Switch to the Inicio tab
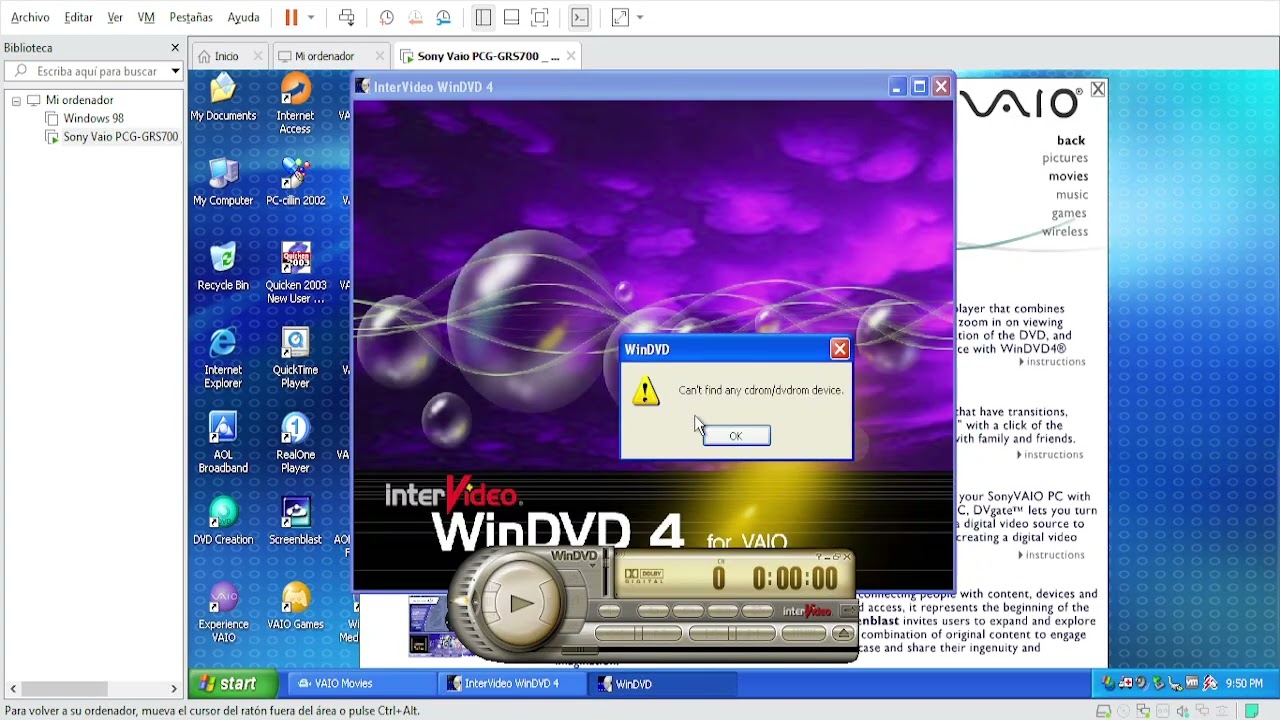 point(227,56)
